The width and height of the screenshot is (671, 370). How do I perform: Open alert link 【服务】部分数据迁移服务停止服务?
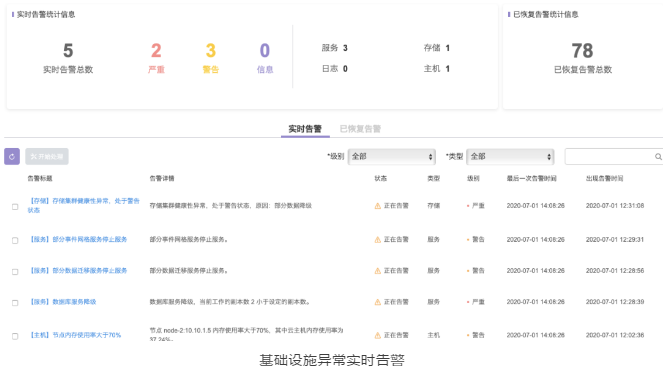77,271
